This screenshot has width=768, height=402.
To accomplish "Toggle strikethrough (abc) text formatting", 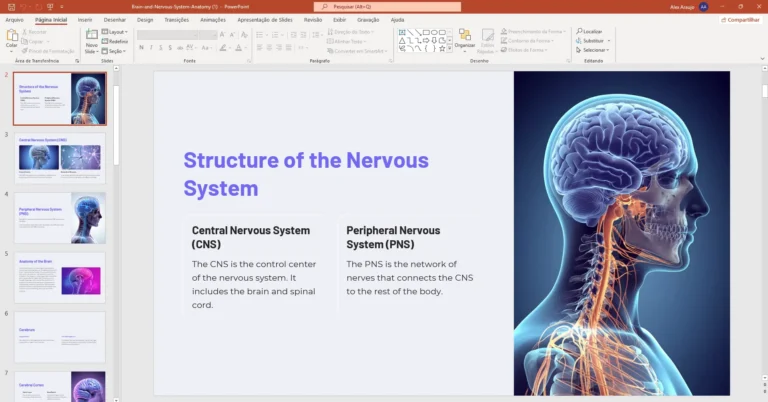I will tap(180, 47).
